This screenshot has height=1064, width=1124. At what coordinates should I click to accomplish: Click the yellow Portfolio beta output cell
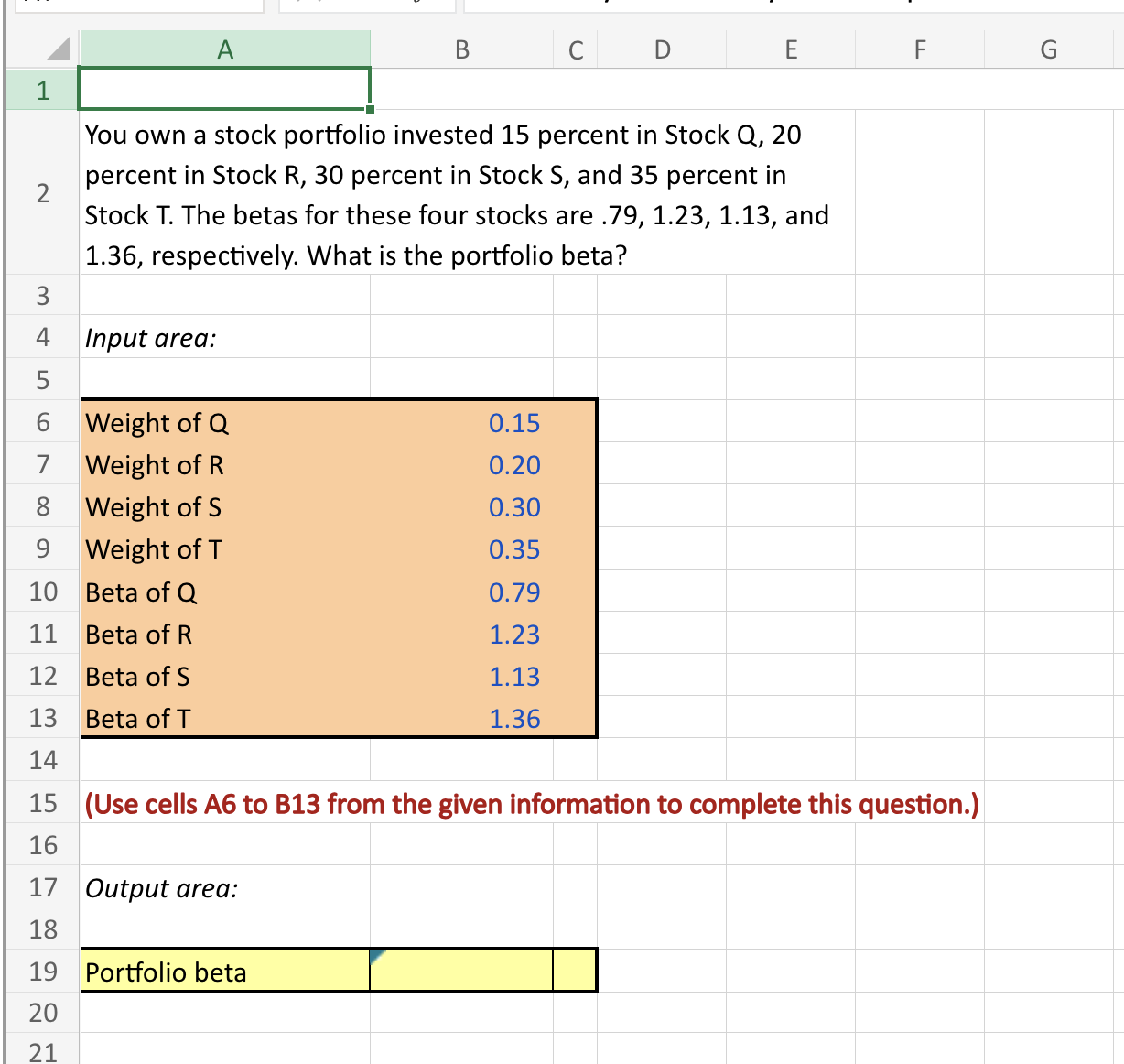(461, 971)
